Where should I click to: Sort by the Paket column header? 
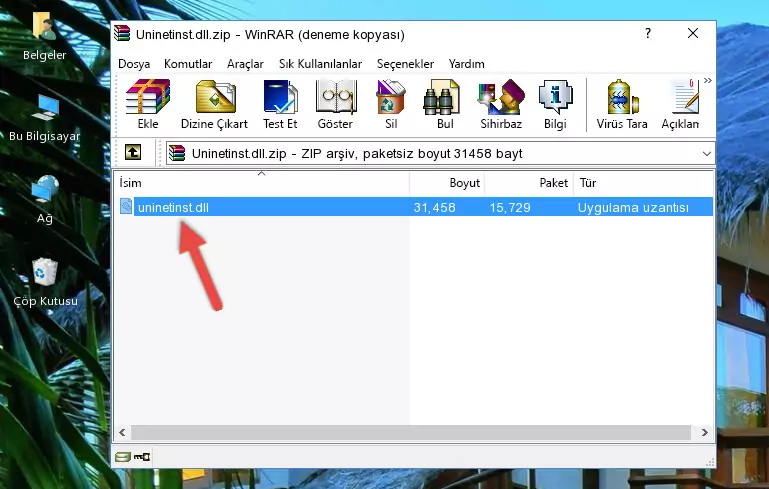(529, 183)
